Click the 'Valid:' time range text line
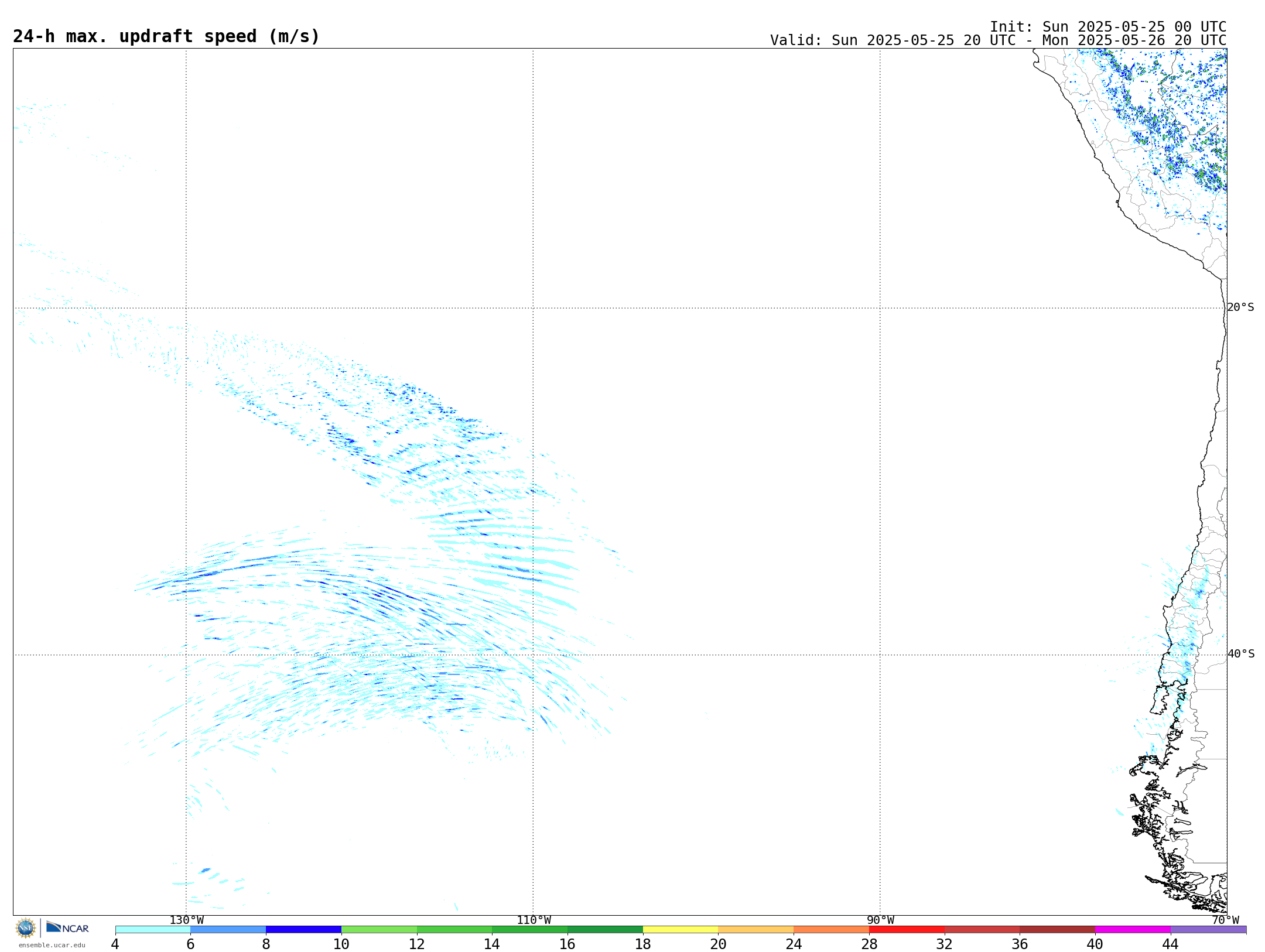The width and height of the screenshot is (1265, 952). 998,40
